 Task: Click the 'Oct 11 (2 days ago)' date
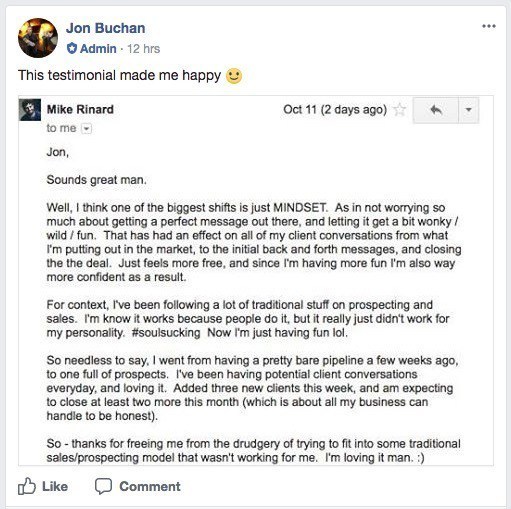[335, 109]
